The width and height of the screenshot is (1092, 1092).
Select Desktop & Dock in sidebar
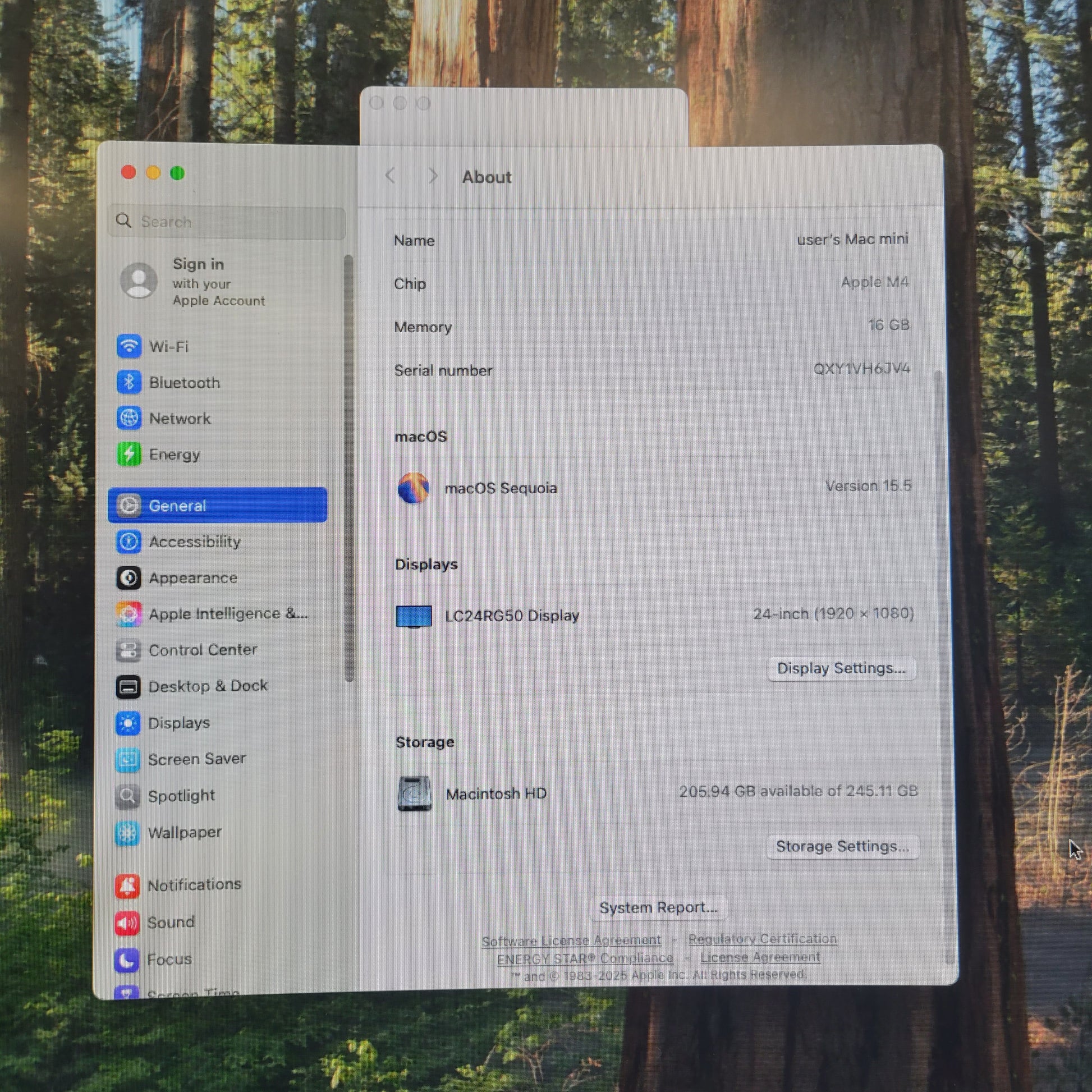(x=208, y=686)
